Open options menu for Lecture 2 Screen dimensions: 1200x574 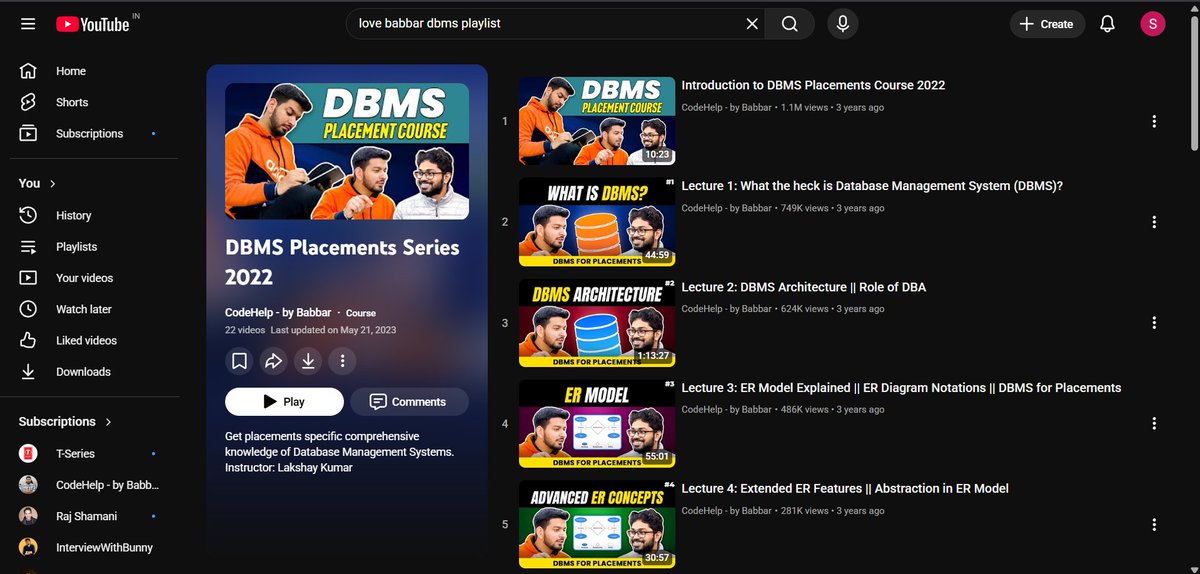click(1154, 323)
